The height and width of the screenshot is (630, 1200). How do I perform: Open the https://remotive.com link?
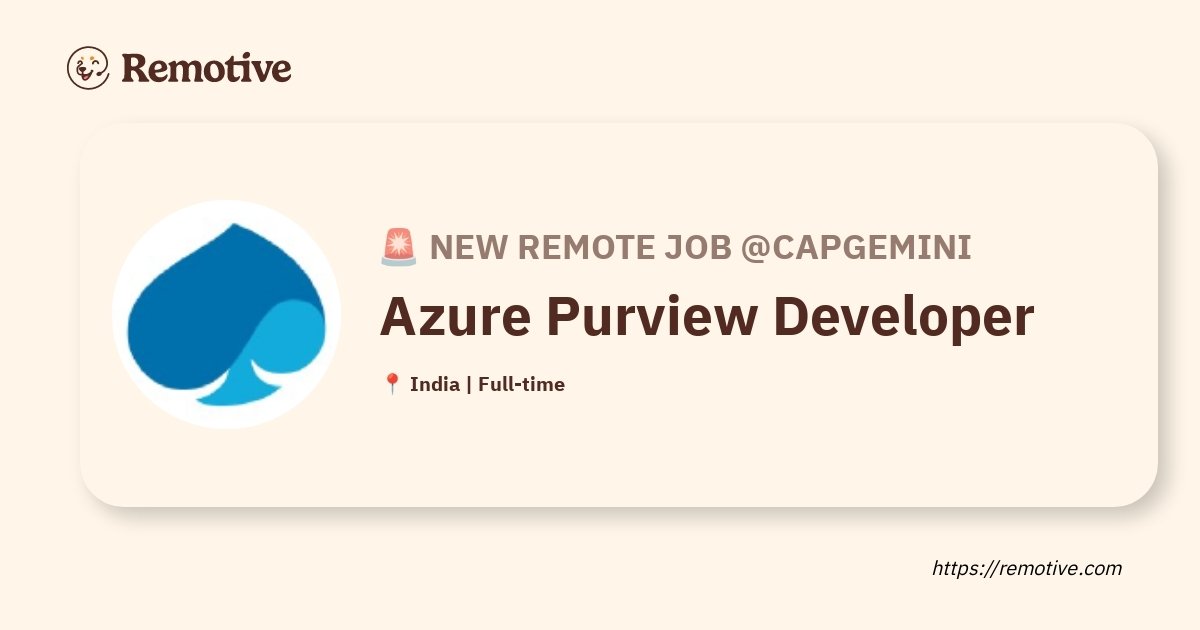tap(1027, 568)
